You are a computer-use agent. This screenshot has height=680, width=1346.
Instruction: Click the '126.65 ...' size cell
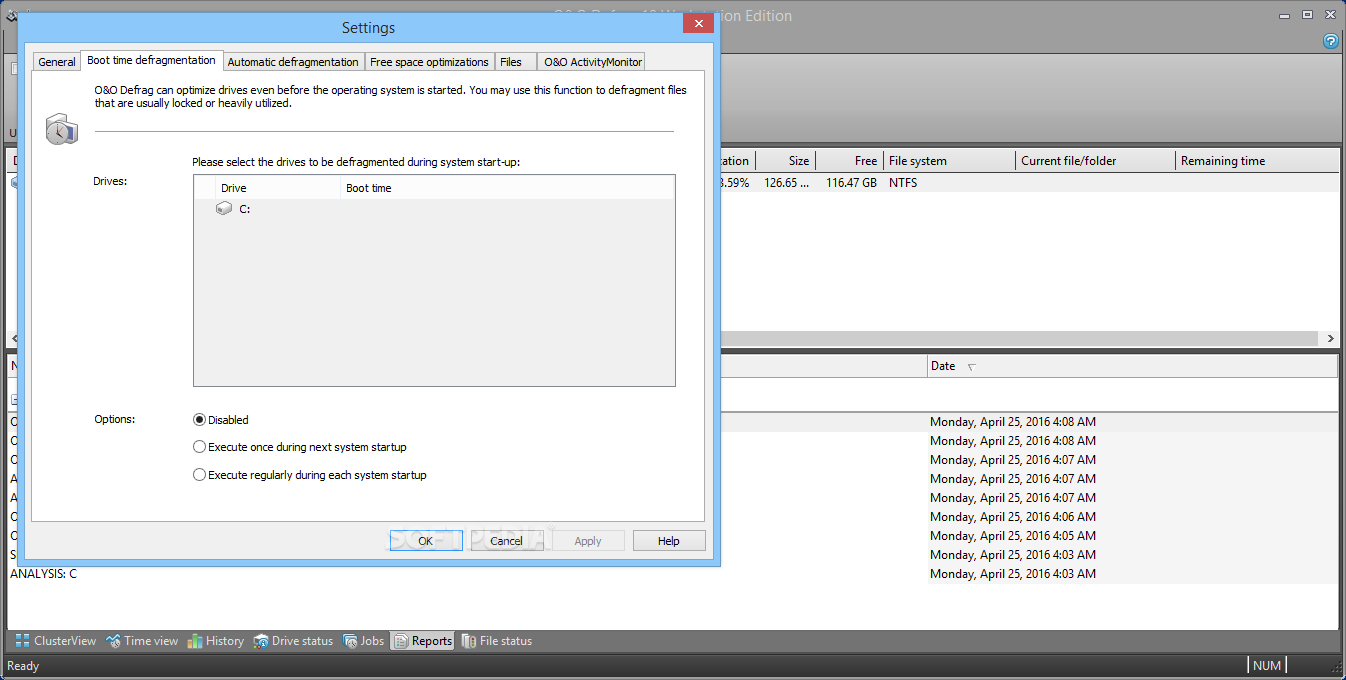click(787, 183)
